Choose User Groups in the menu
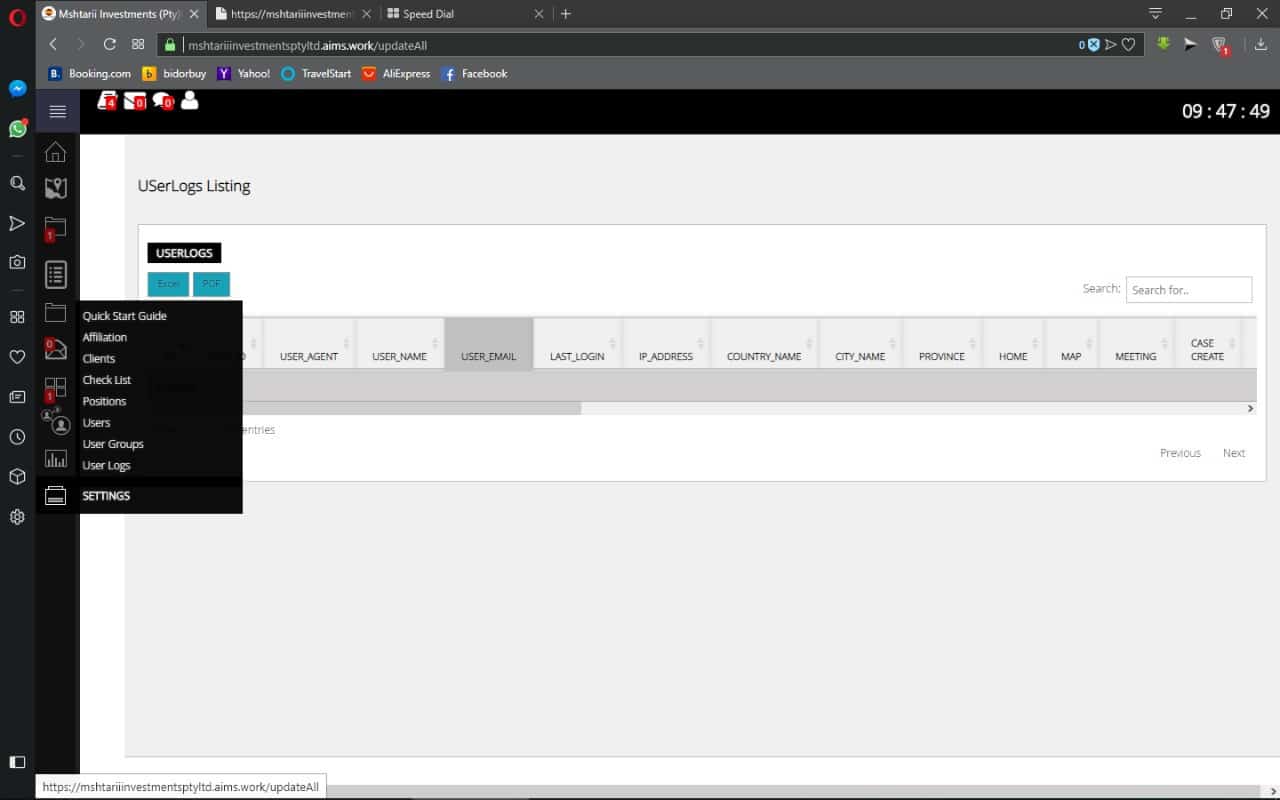 pyautogui.click(x=113, y=444)
